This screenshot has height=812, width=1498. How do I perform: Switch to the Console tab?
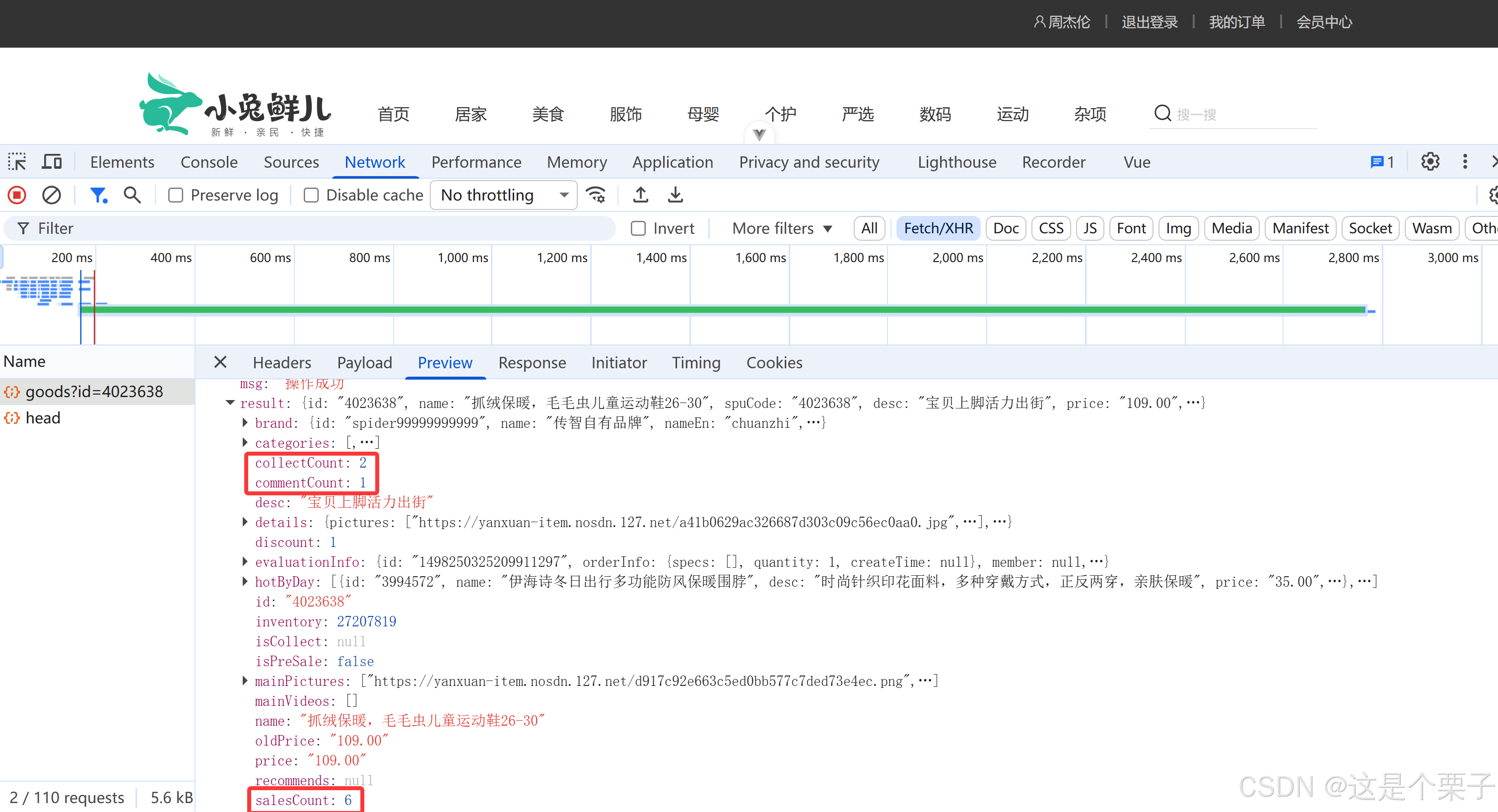pyautogui.click(x=209, y=162)
